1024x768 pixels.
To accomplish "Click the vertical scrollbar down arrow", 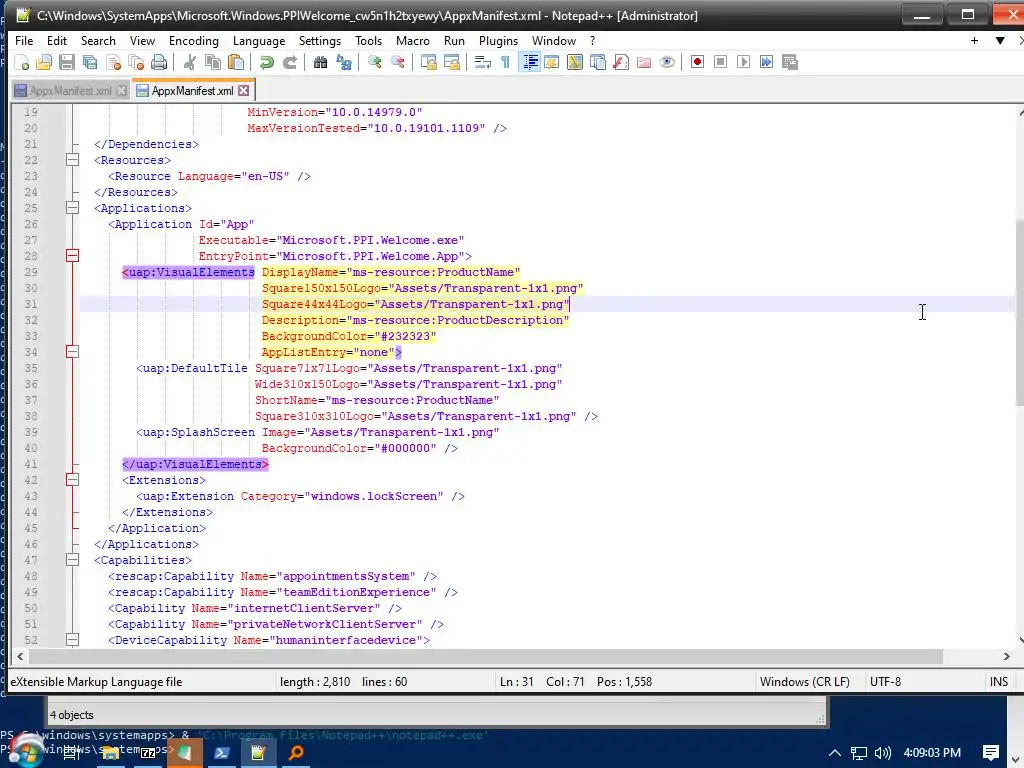I will pyautogui.click(x=1020, y=640).
